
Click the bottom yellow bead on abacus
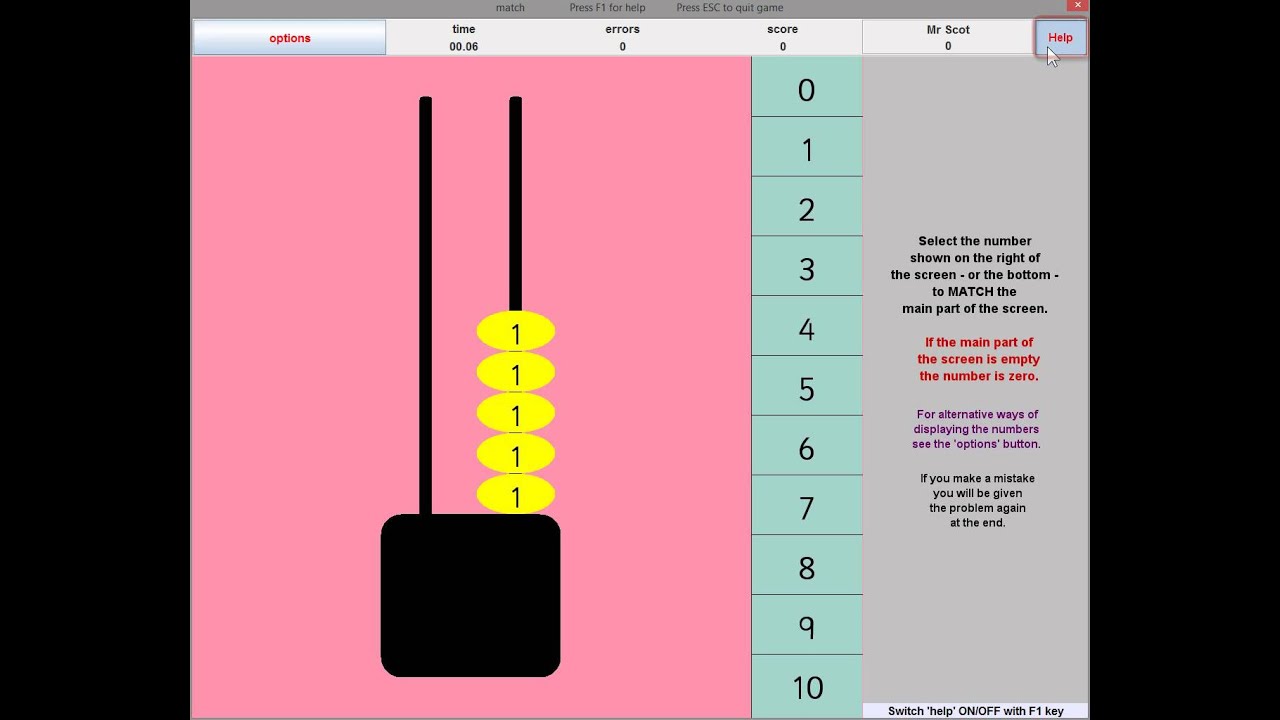pos(515,495)
